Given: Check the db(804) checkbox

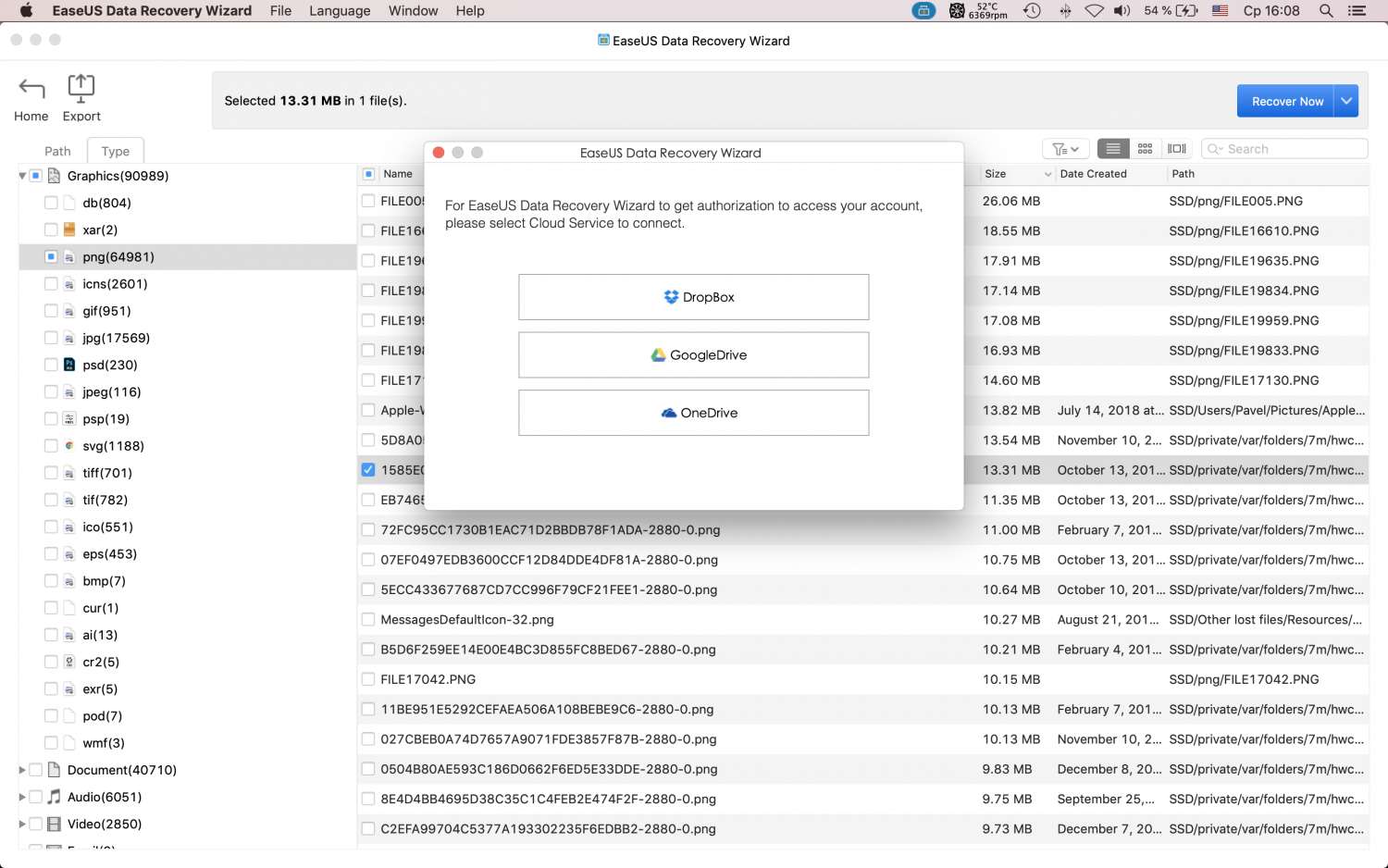Looking at the screenshot, I should tap(51, 203).
